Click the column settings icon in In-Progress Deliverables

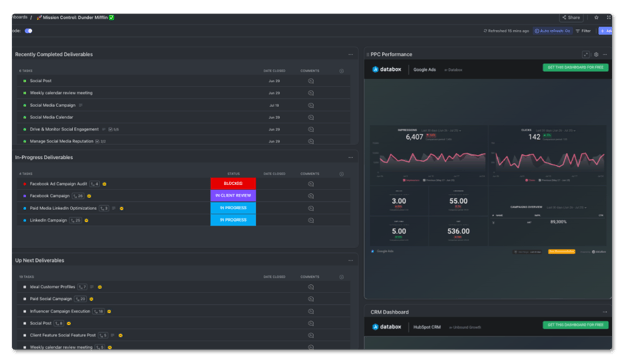coord(341,174)
